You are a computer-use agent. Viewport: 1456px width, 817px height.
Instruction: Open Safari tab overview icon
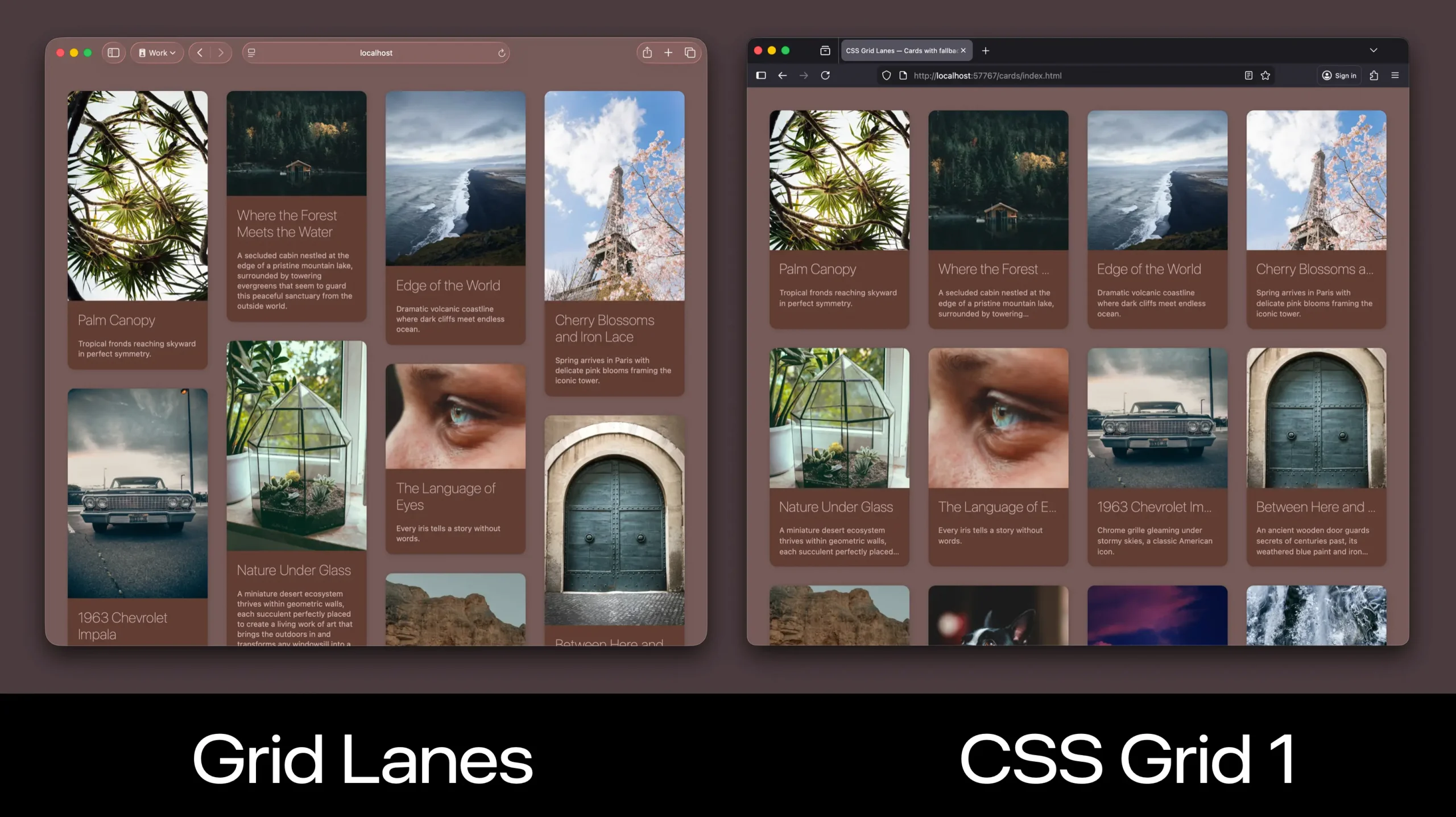(x=690, y=52)
